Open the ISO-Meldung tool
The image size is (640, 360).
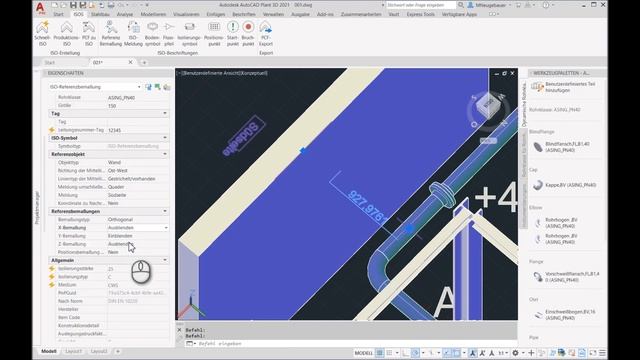[133, 33]
